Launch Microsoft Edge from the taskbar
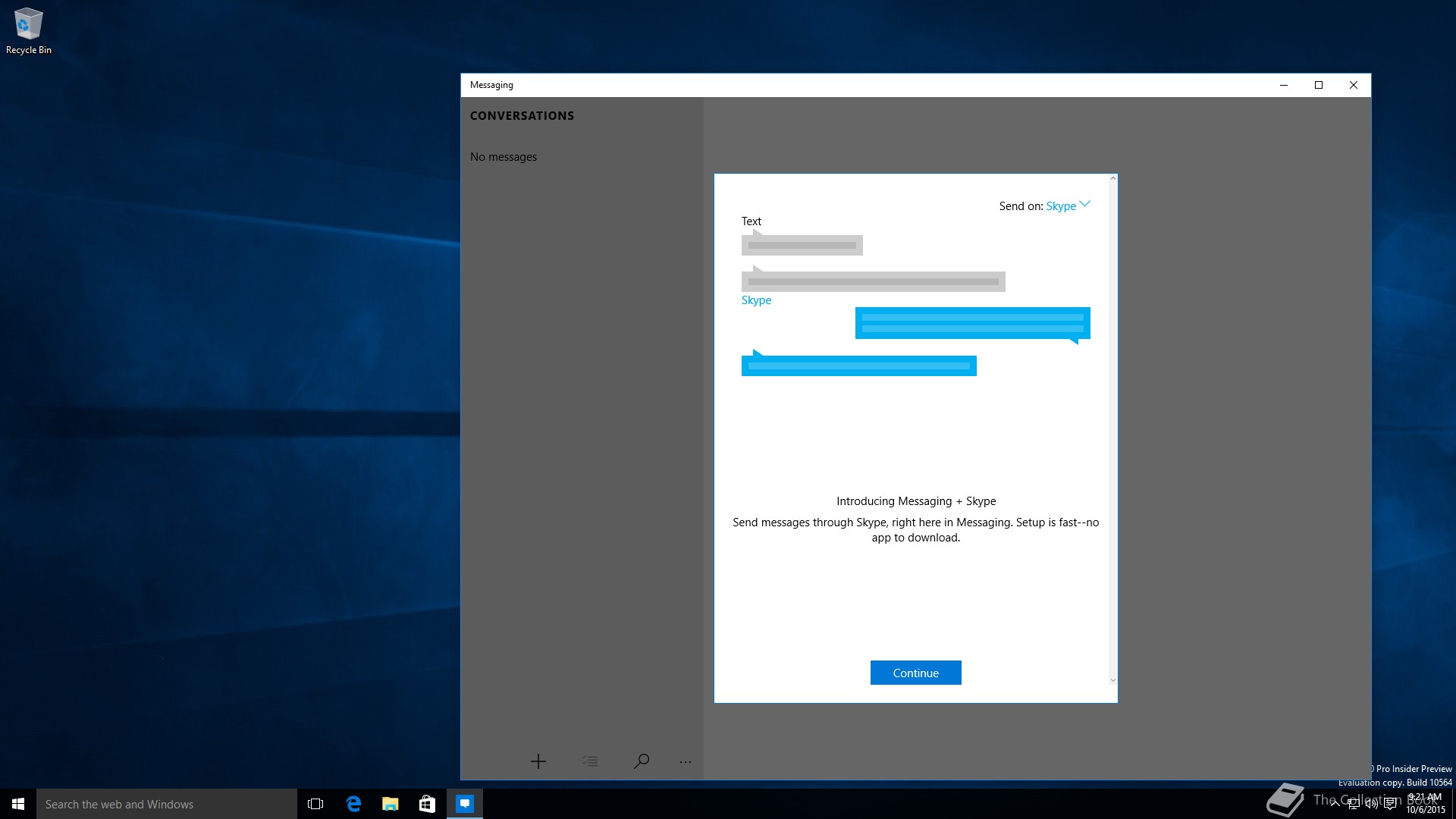The width and height of the screenshot is (1456, 819). 353,804
